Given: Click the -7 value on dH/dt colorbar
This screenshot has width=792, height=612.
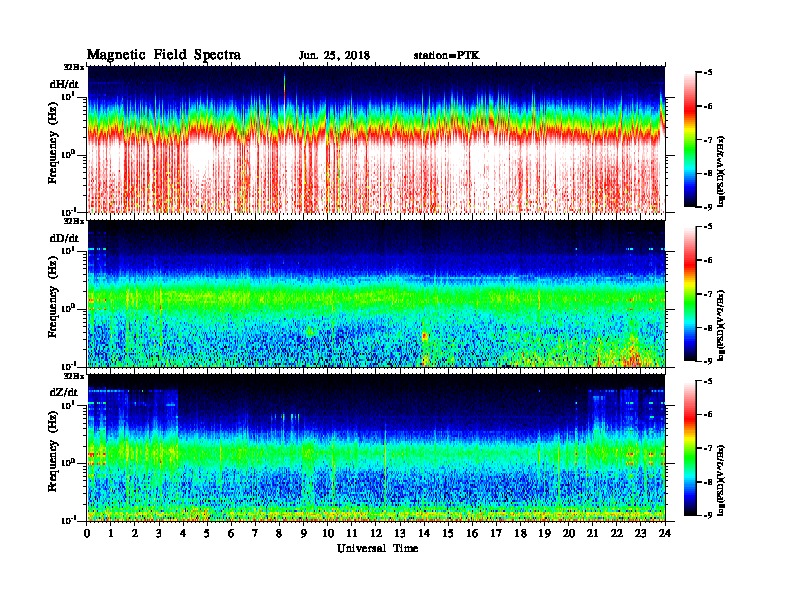Looking at the screenshot, I should point(708,139).
